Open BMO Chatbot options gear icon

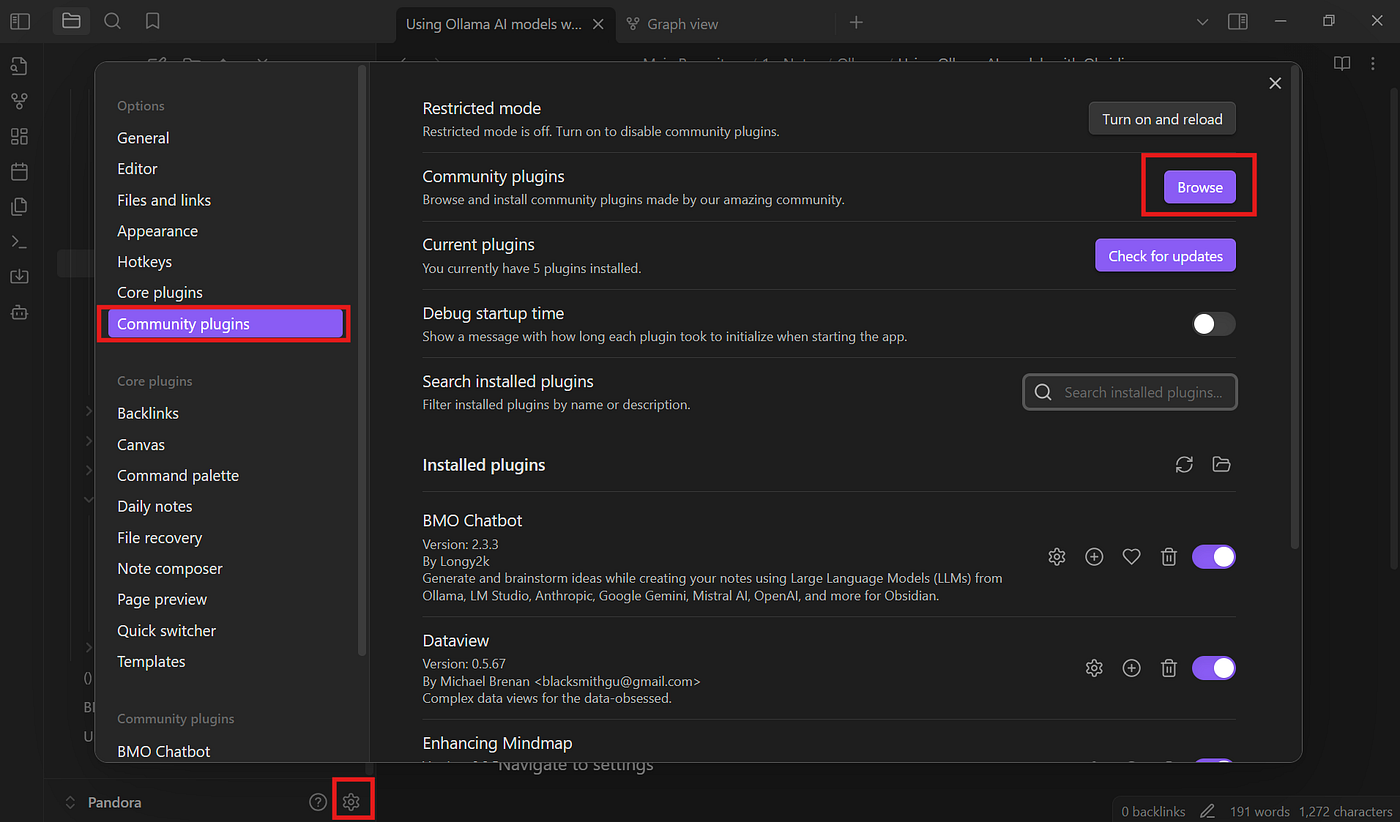(x=1057, y=557)
